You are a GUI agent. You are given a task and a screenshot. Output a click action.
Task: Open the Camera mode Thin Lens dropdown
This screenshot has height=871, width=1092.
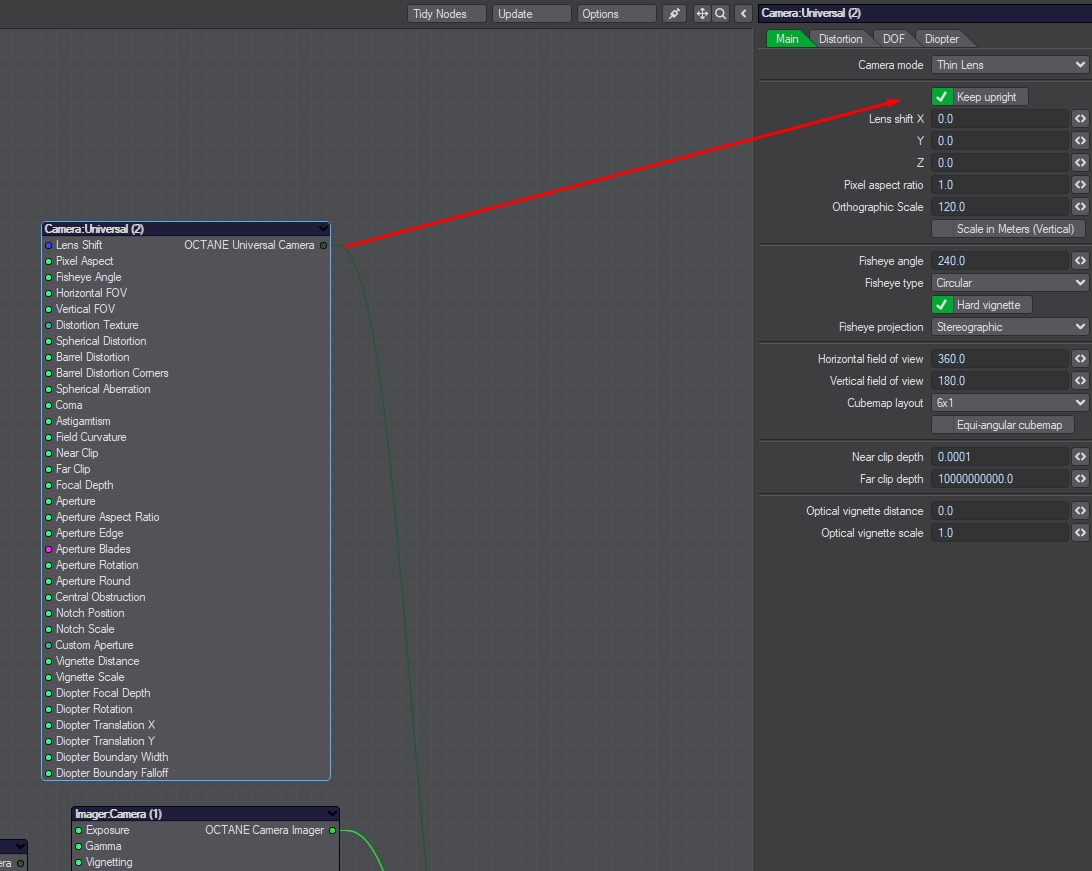(1010, 65)
